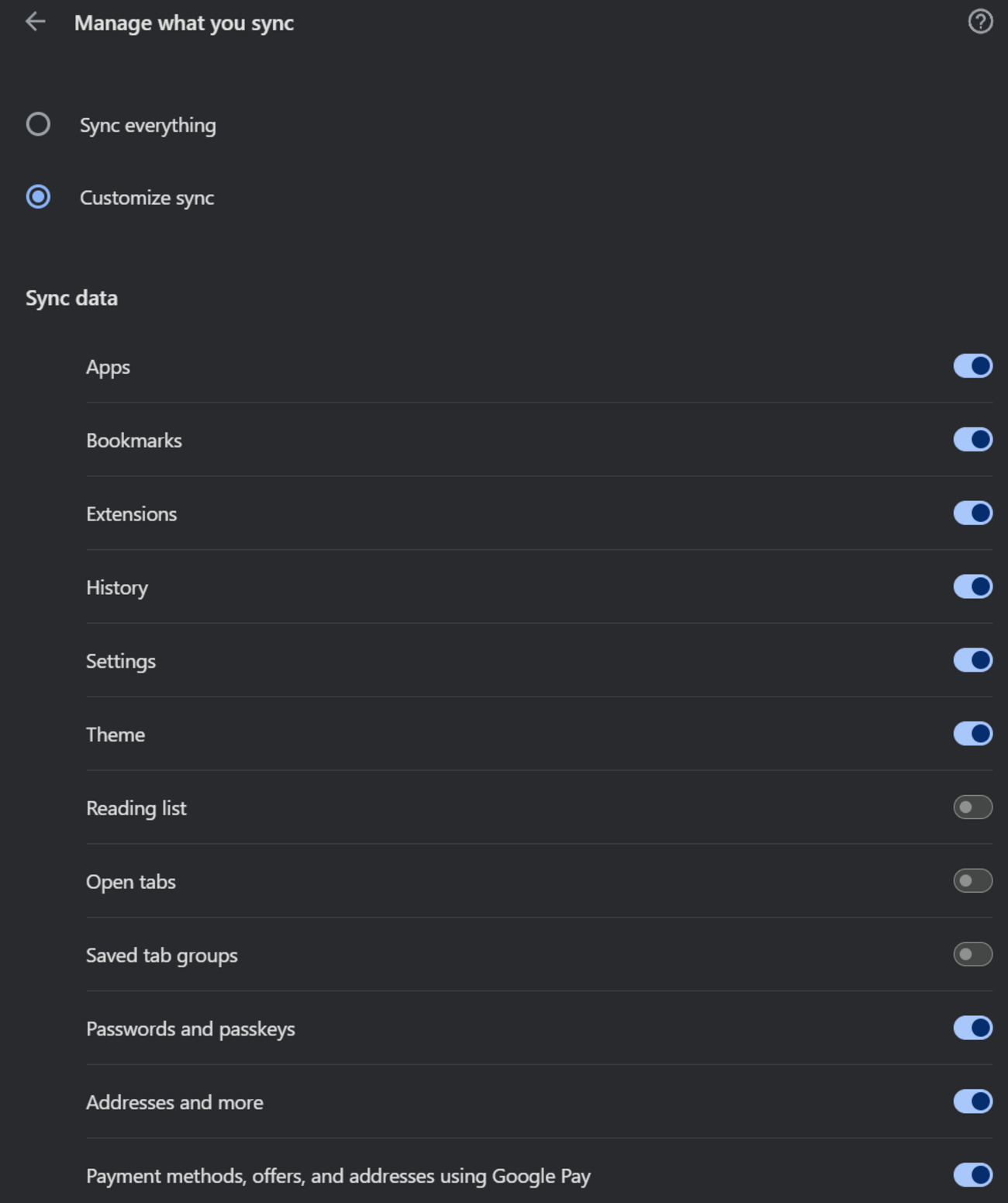Click the Reading list row label

click(x=136, y=808)
